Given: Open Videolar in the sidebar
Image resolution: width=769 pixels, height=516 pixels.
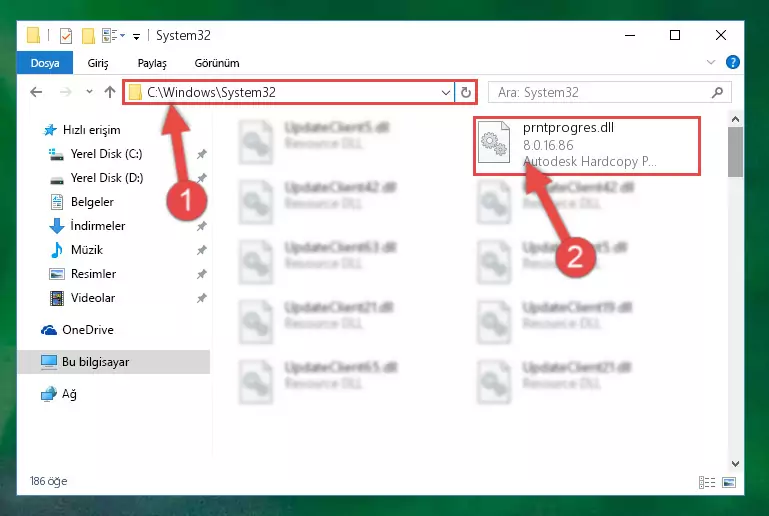Looking at the screenshot, I should click(82, 298).
